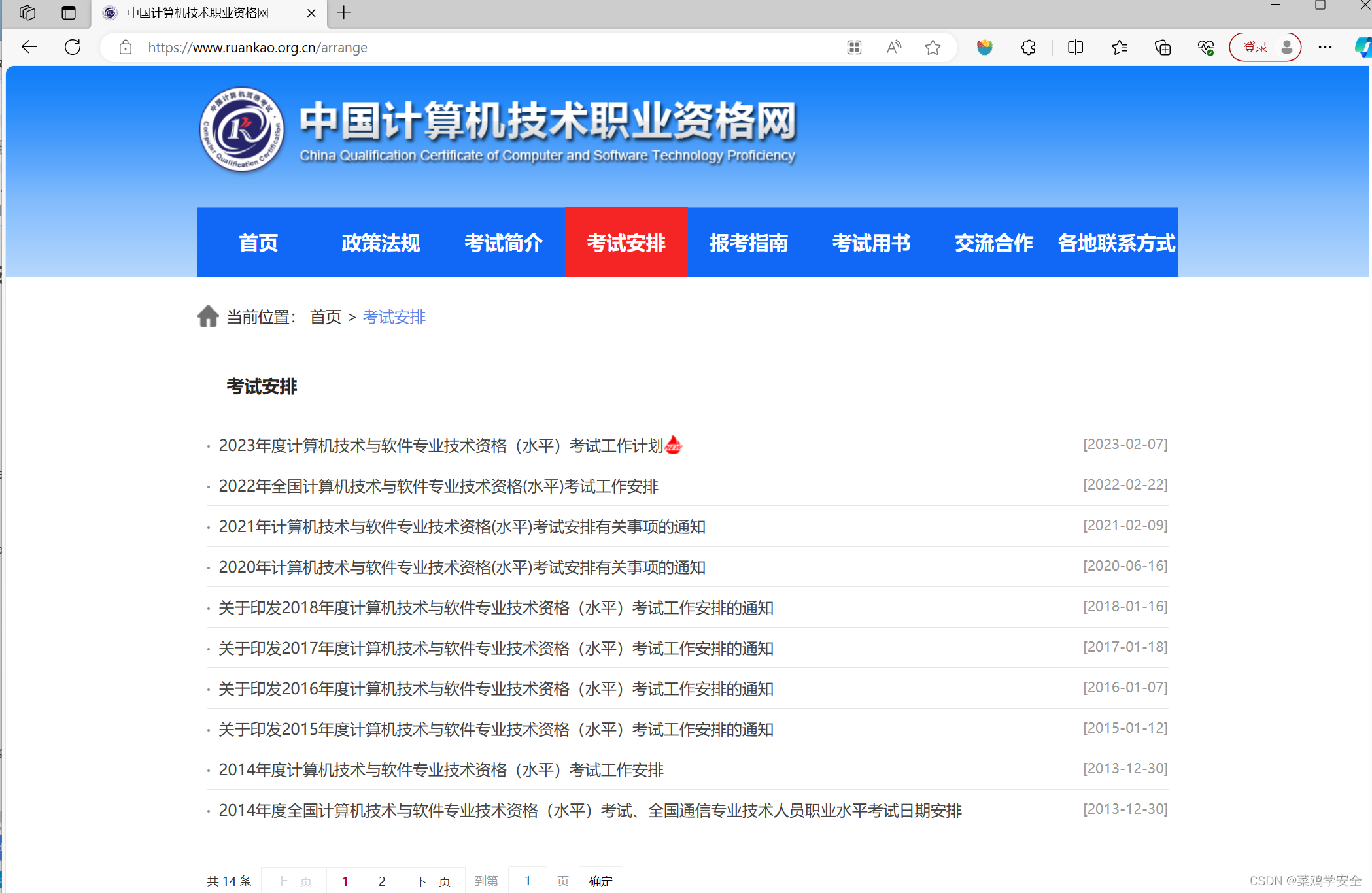Click the browser back arrow
The width and height of the screenshot is (1372, 893).
(x=29, y=47)
